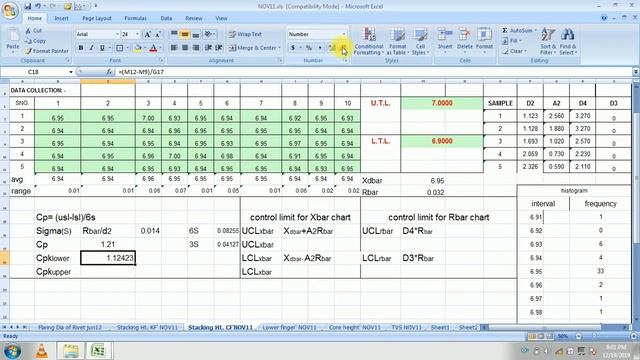Click the AutoSum sigma icon
Viewport: 640px width, 360px height.
point(505,31)
